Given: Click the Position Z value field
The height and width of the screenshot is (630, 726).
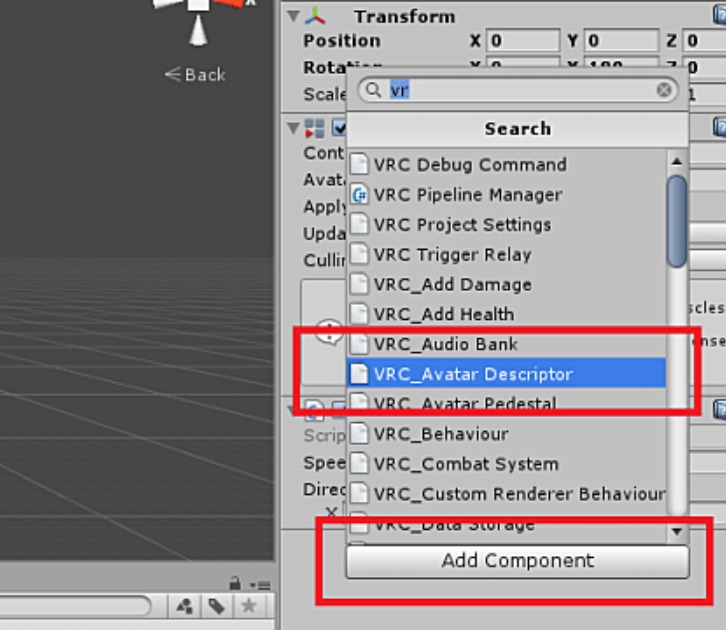Looking at the screenshot, I should point(704,41).
